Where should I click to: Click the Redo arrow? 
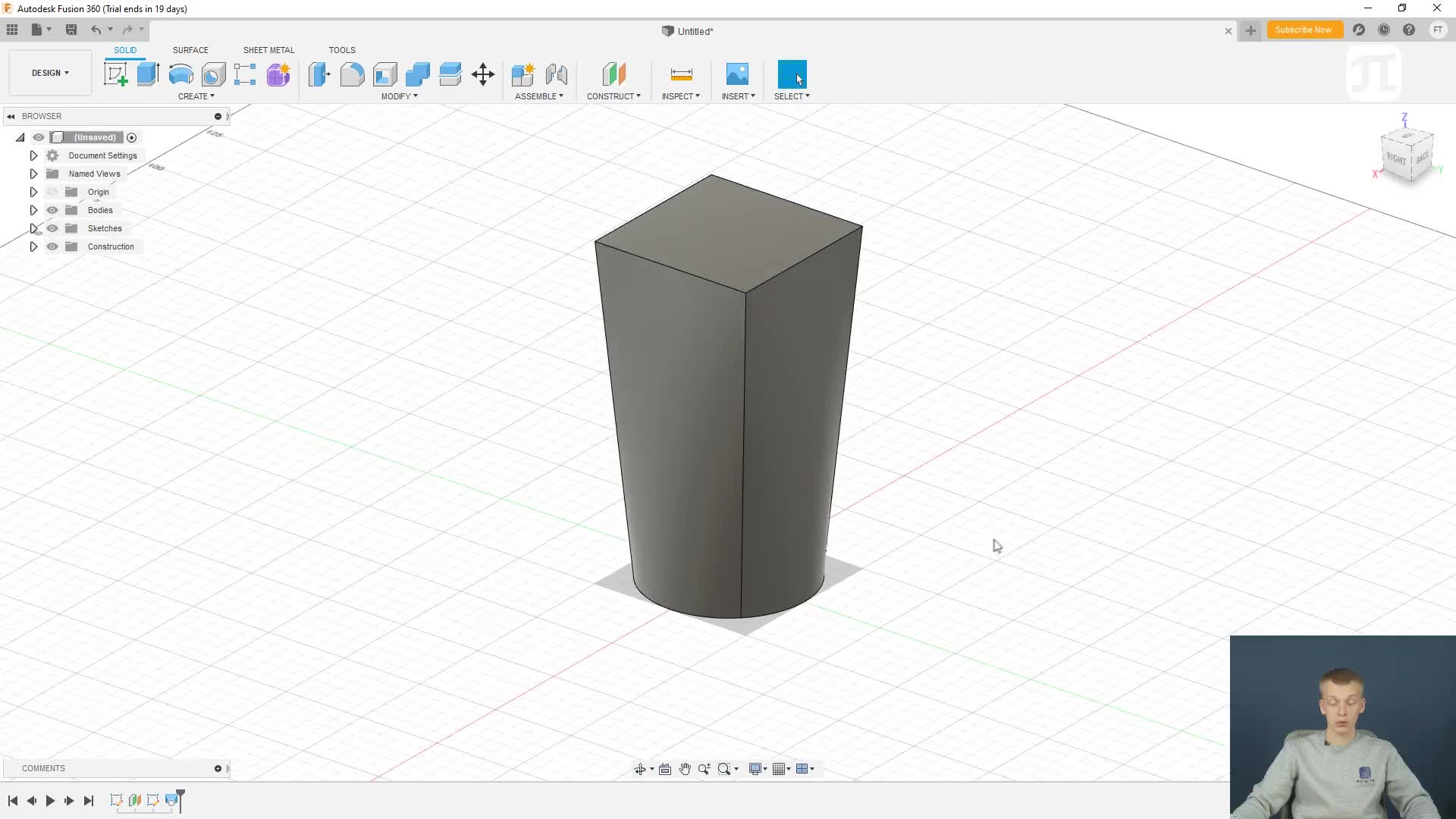click(x=127, y=30)
